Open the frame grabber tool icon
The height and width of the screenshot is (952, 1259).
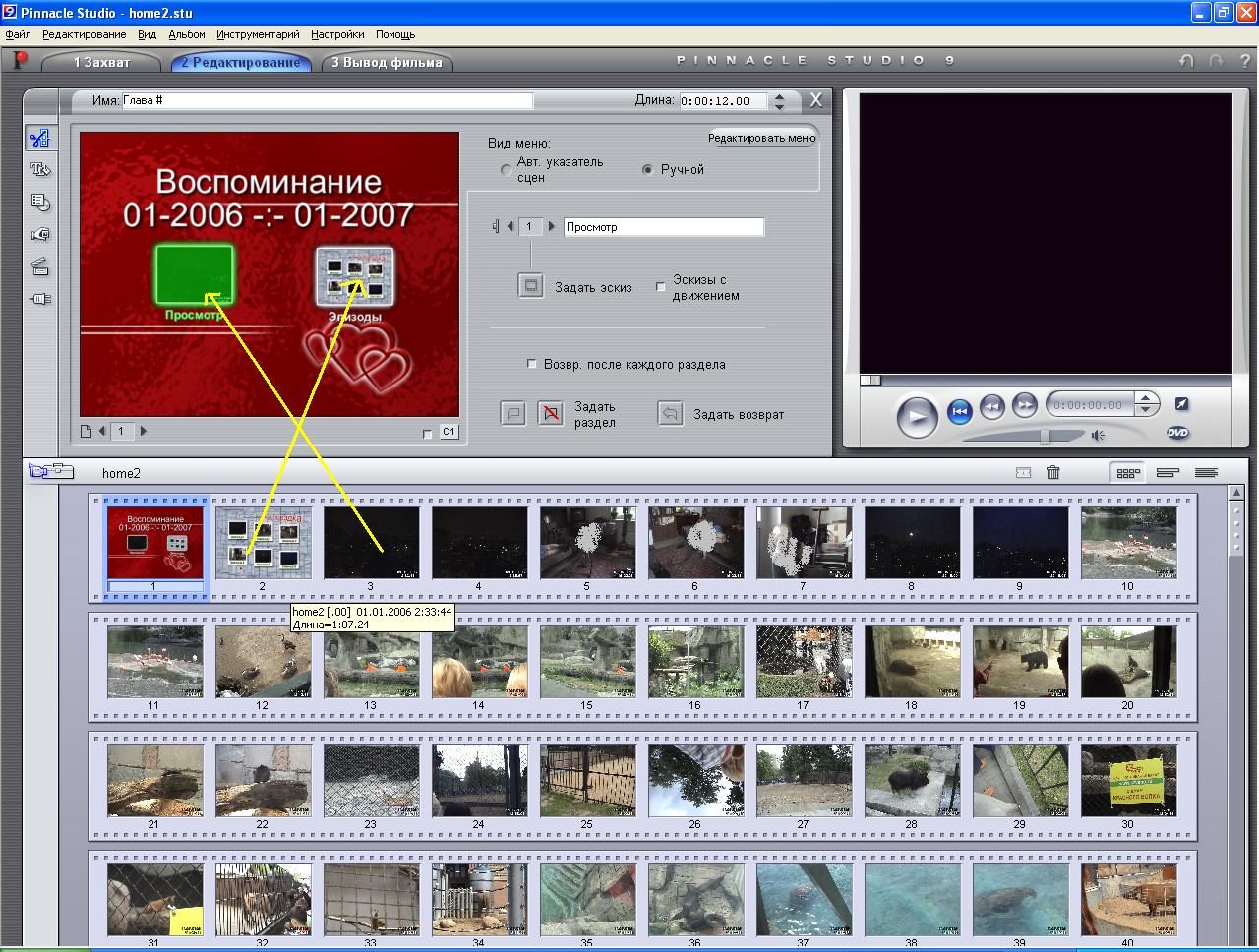click(x=39, y=234)
